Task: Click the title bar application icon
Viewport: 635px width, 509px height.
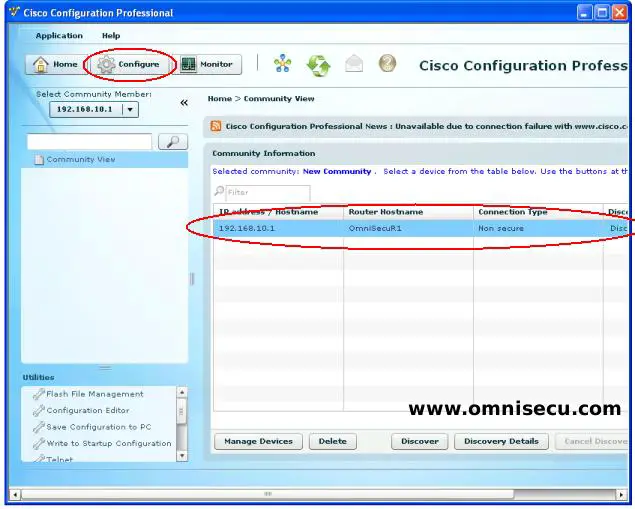Action: 15,12
